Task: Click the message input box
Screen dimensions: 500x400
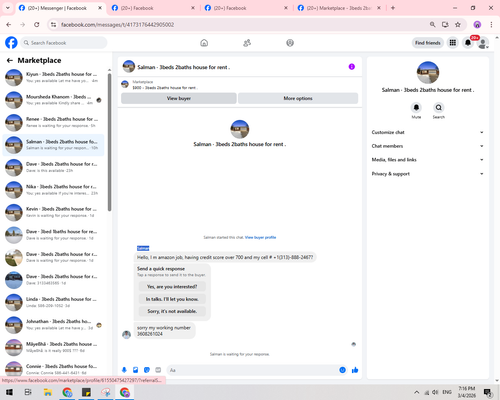Action: tap(257, 370)
